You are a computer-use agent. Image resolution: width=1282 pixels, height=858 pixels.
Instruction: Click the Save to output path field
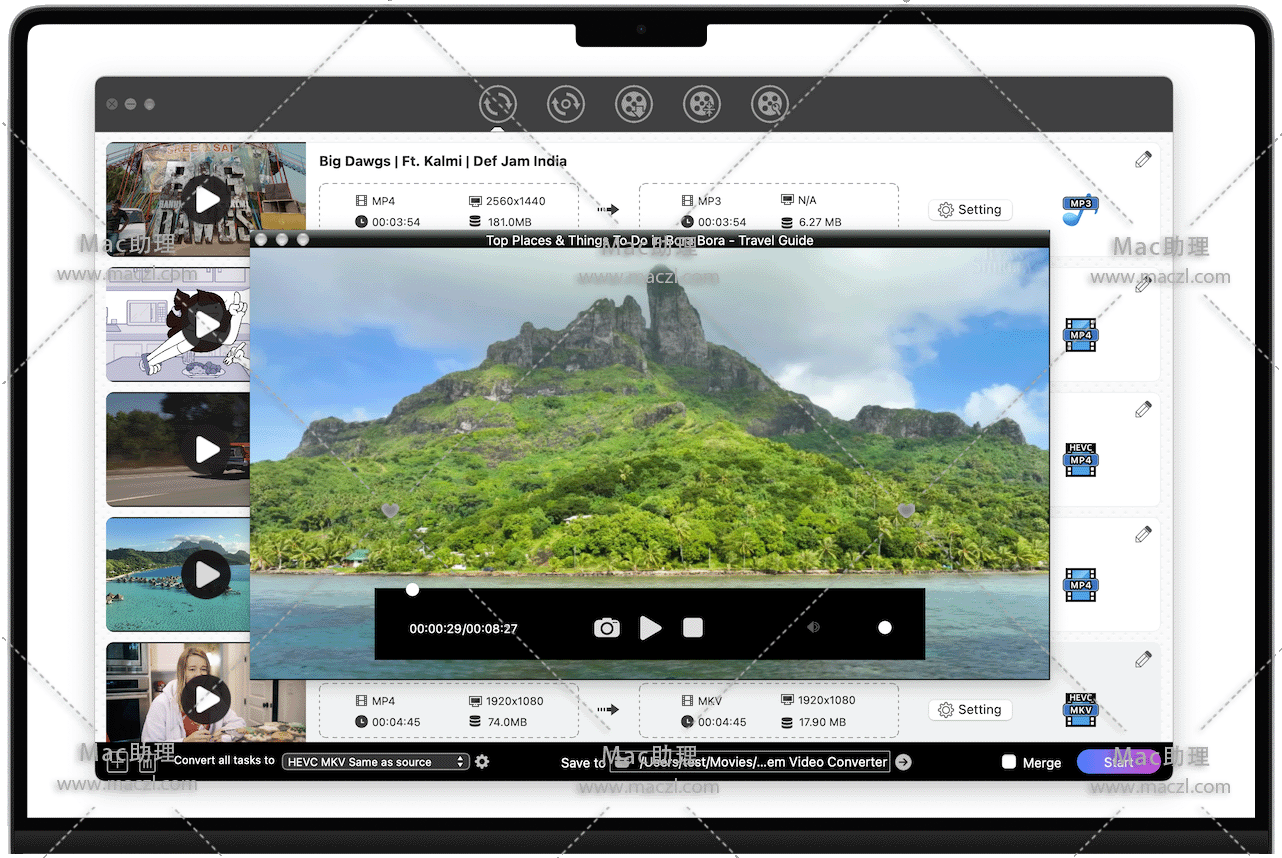762,762
